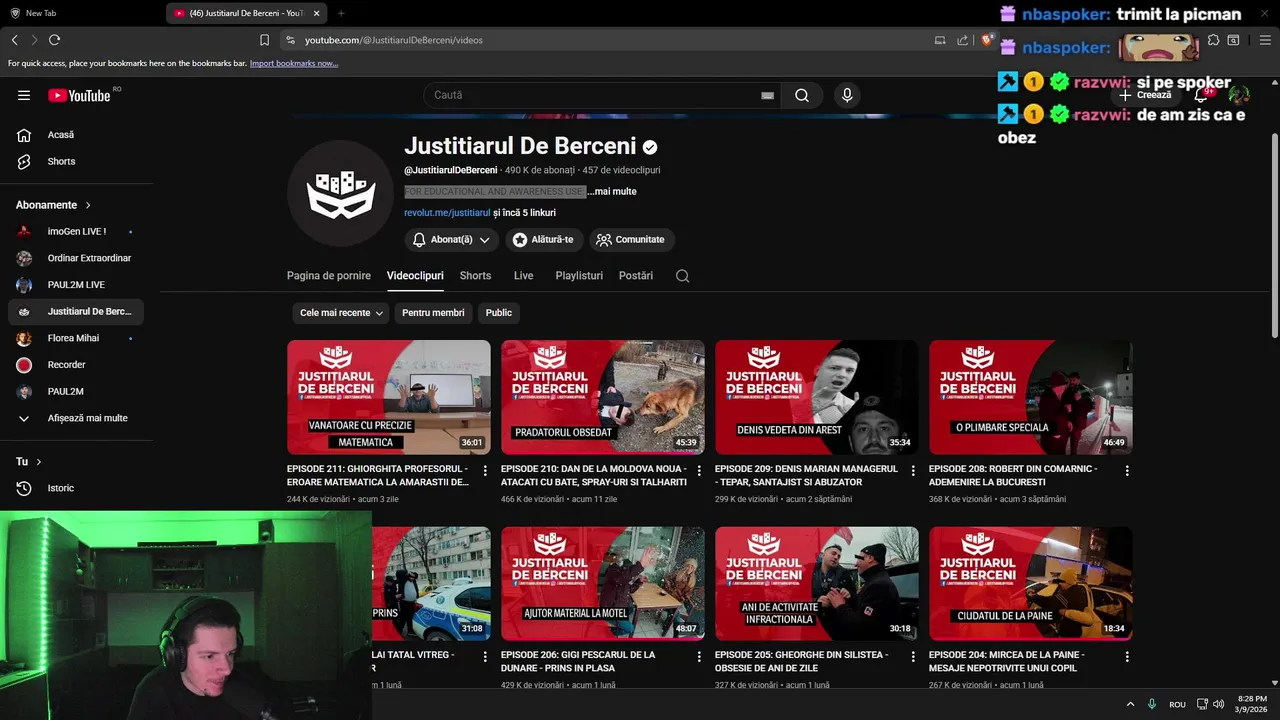The image size is (1280, 720).
Task: Go to YouTube home via the logo
Action: coord(79,95)
